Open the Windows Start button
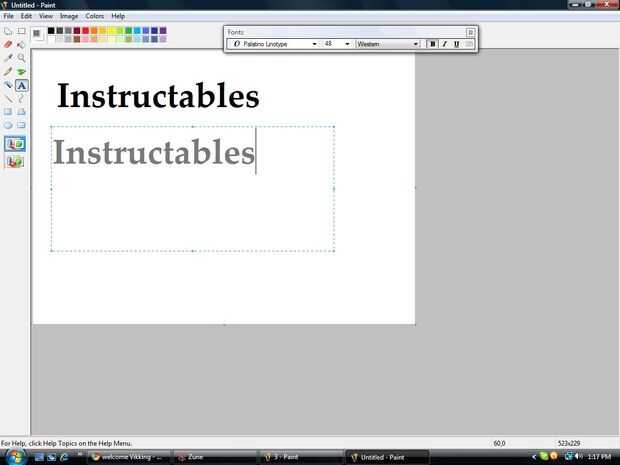620x465 pixels. [x=16, y=457]
